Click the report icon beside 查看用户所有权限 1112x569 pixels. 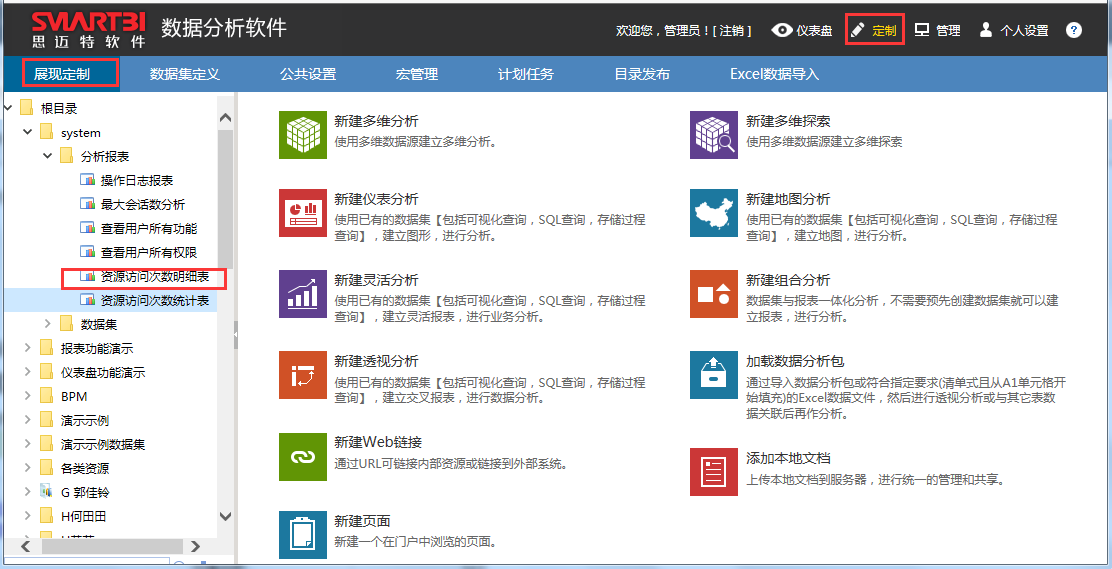tap(87, 253)
